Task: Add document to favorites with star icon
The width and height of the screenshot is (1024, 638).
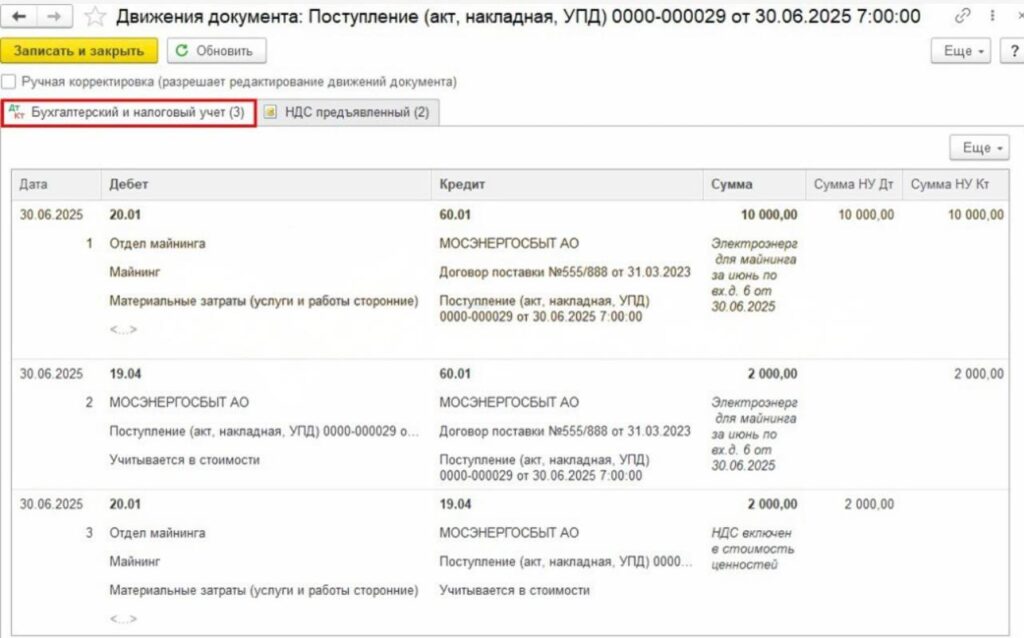Action: [x=95, y=16]
